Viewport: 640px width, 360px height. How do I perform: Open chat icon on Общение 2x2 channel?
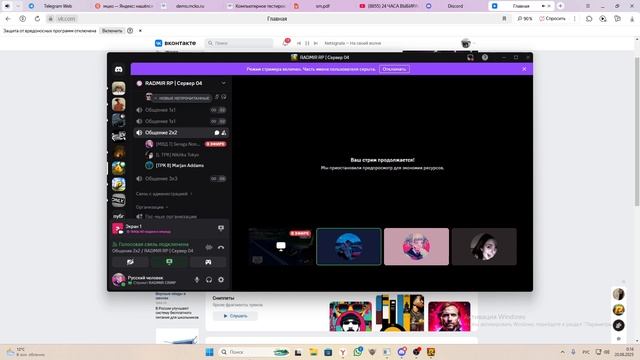(x=217, y=133)
